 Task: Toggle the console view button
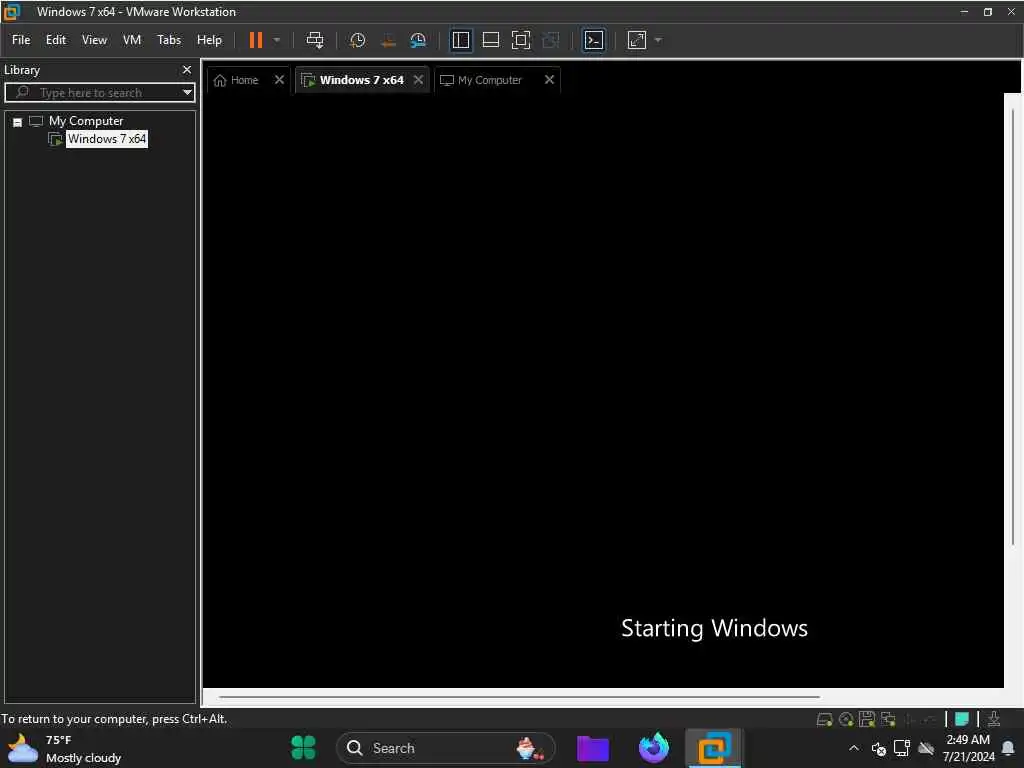point(594,40)
